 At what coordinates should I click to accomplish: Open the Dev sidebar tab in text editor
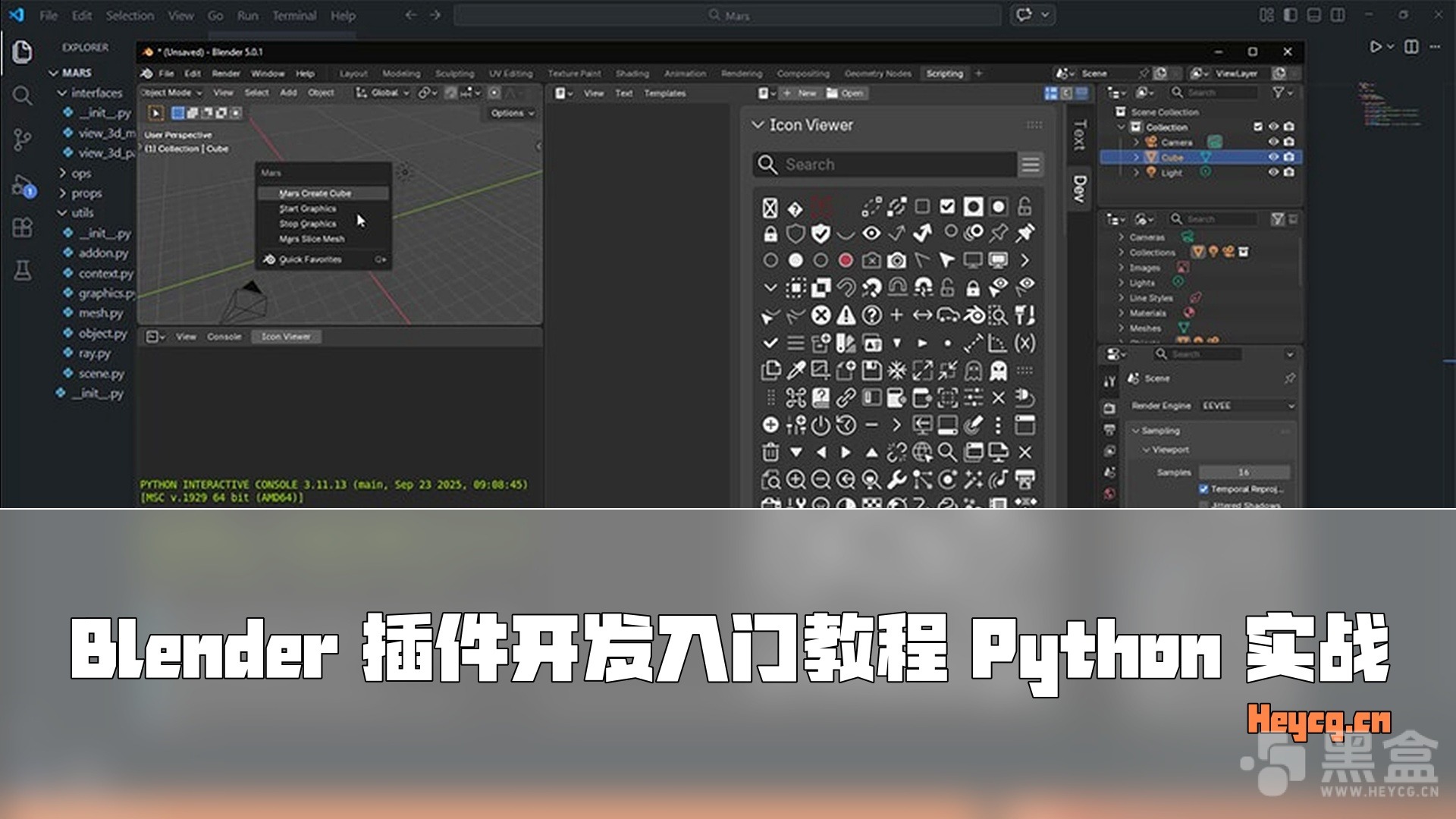pos(1080,189)
